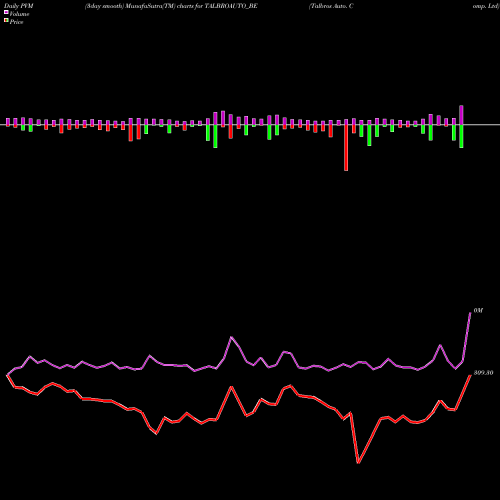Click the Volume legend color swatch

[x=6, y=12]
